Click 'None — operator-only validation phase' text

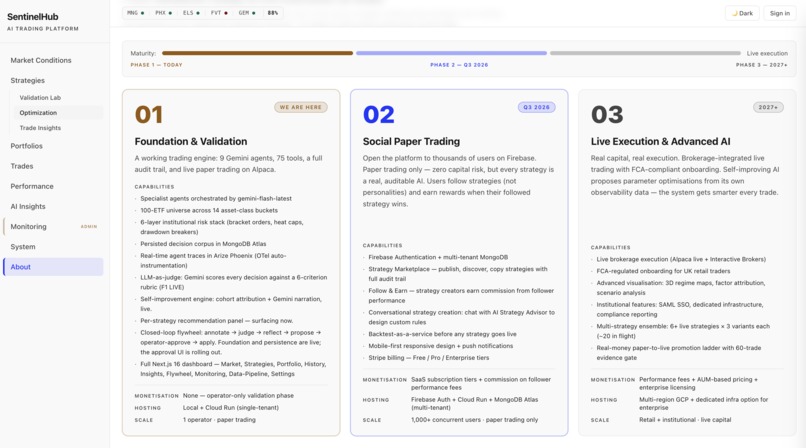click(238, 396)
